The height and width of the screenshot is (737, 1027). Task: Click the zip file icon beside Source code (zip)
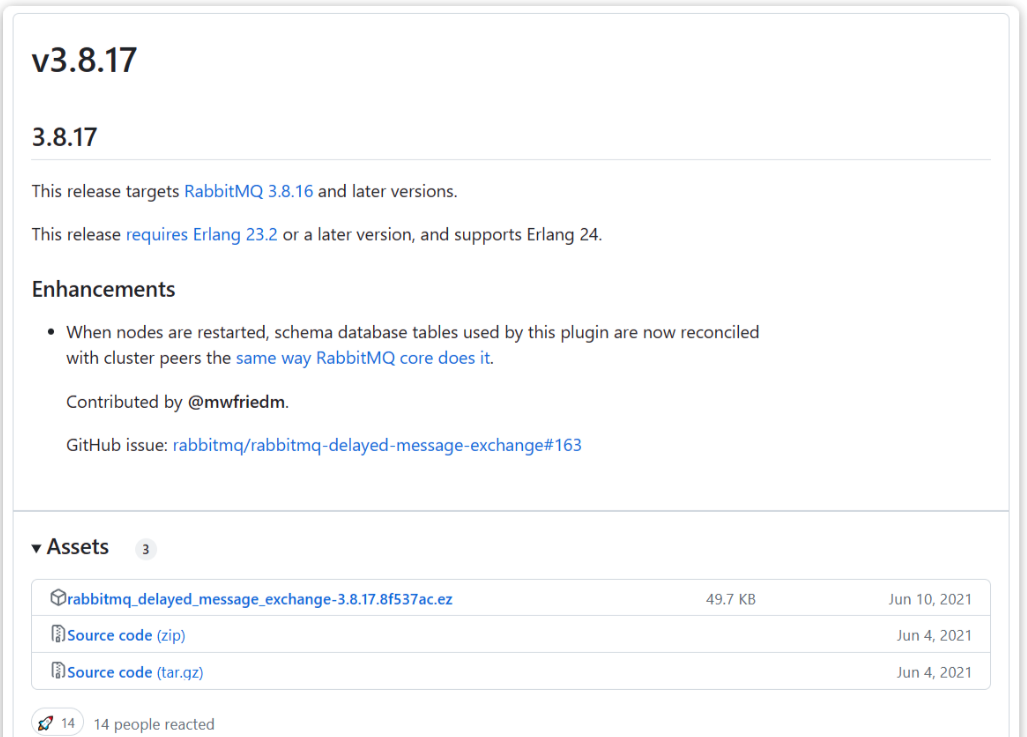(58, 634)
